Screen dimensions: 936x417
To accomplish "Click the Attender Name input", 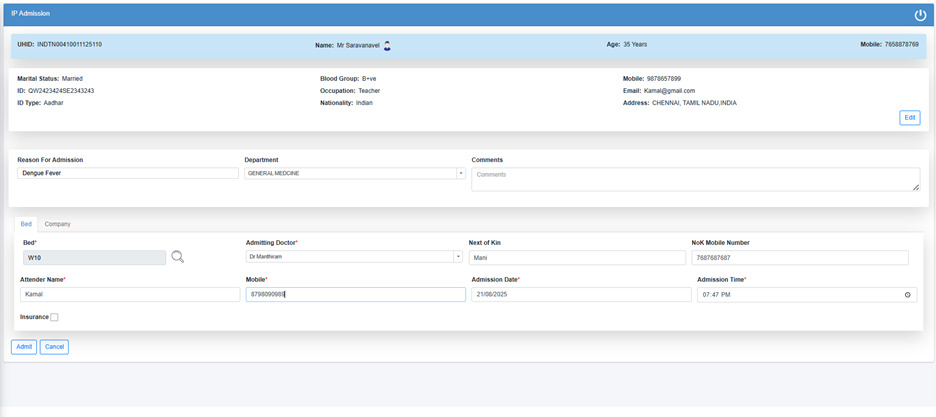I will click(130, 295).
